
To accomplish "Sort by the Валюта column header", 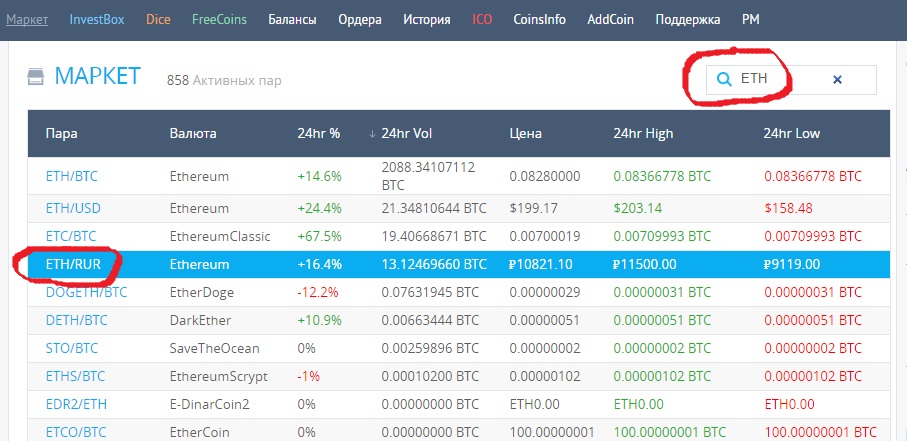I will (193, 134).
